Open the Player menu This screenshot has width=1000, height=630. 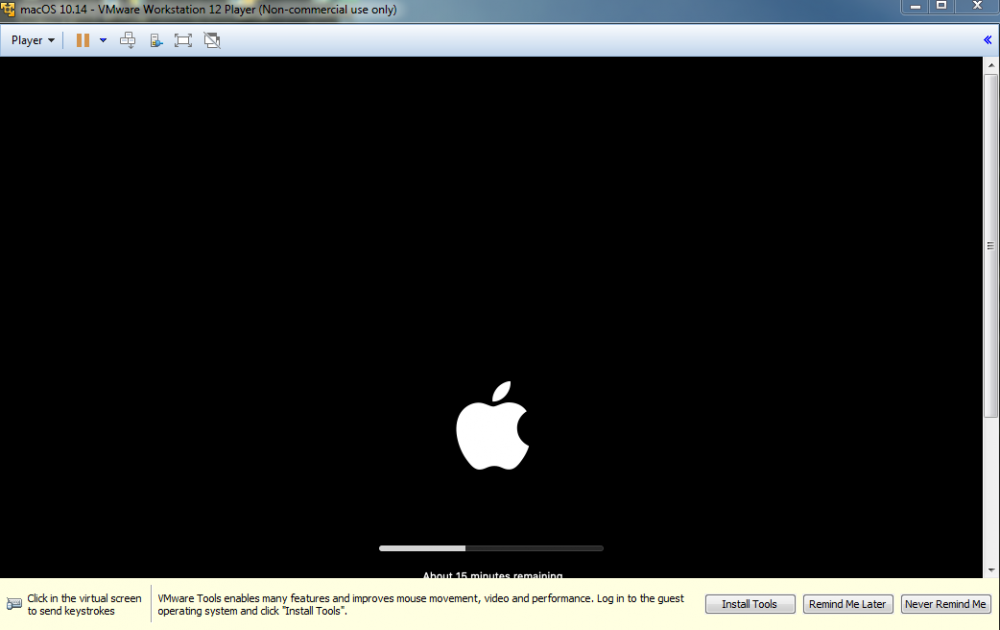[x=33, y=40]
